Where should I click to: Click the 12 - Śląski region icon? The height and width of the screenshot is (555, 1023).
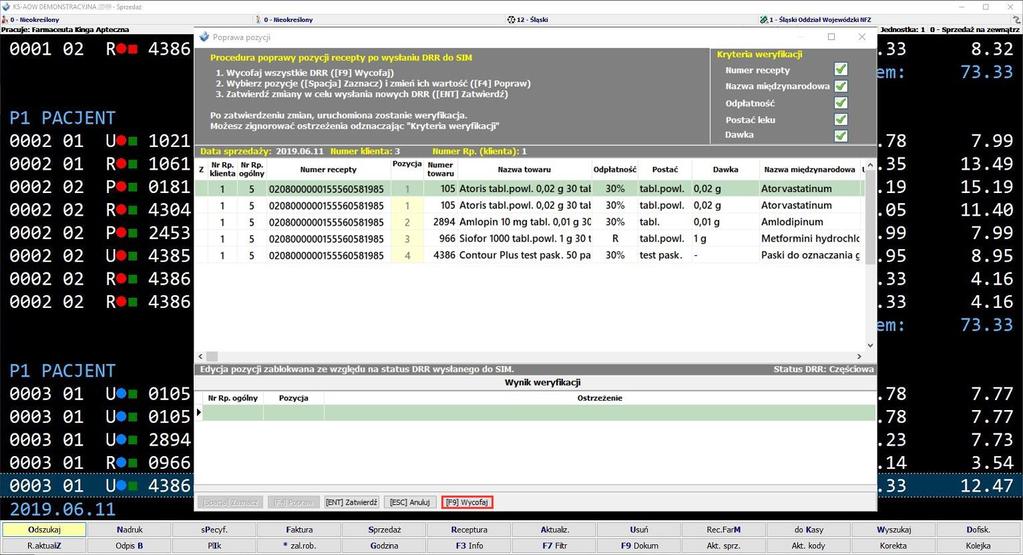(511, 20)
